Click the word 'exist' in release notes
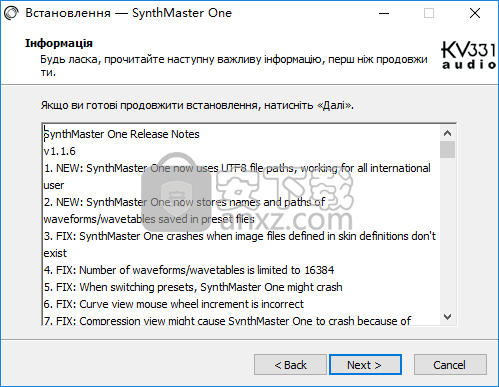This screenshot has height=387, width=499. pos(55,253)
